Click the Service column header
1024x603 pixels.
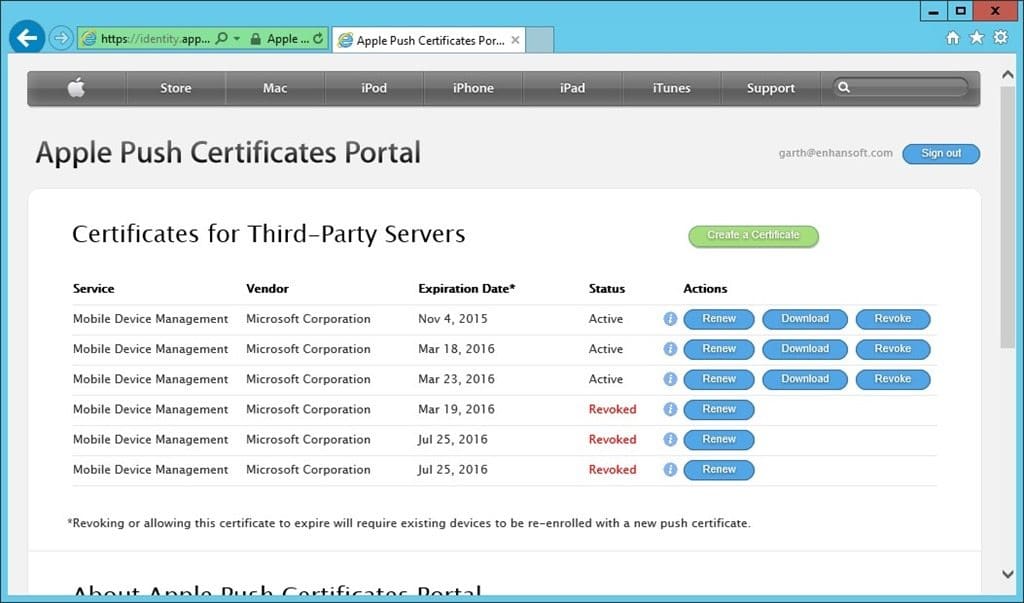coord(93,289)
